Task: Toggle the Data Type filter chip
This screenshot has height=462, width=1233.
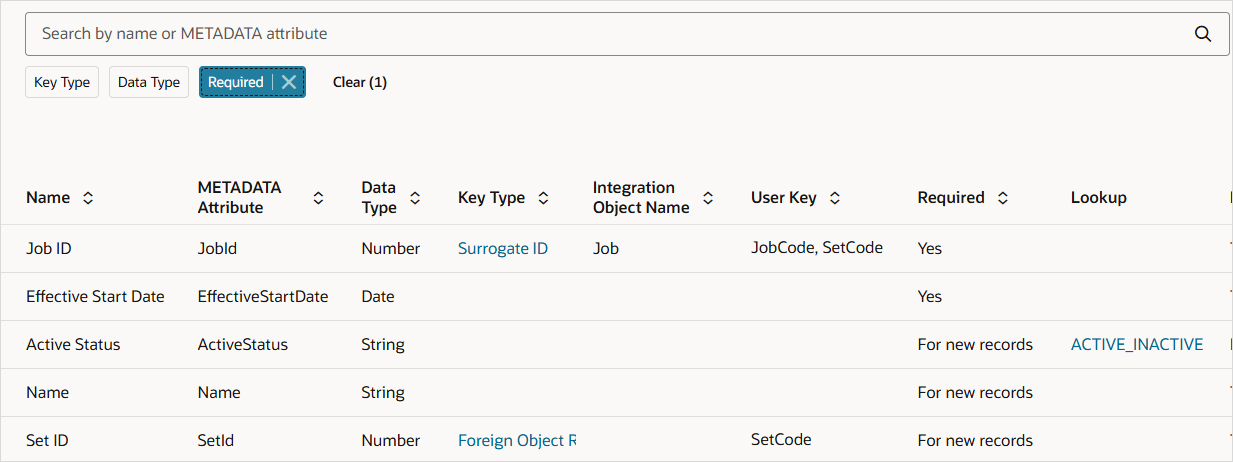Action: click(x=149, y=82)
